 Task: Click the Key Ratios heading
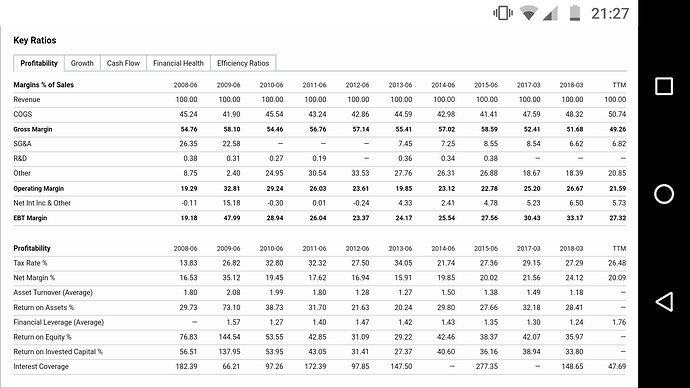[35, 40]
